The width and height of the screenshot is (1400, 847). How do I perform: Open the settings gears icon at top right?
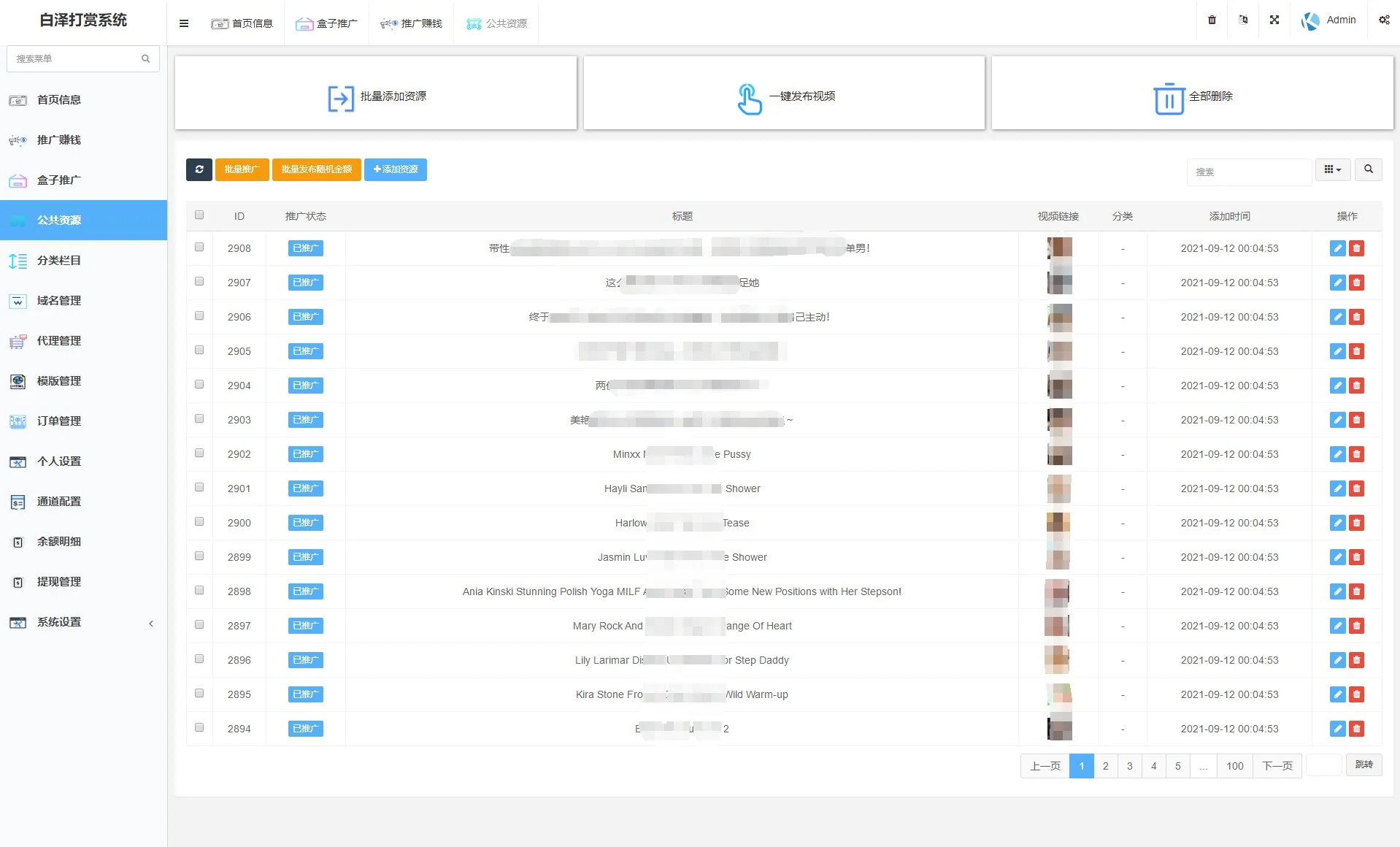coord(1383,20)
